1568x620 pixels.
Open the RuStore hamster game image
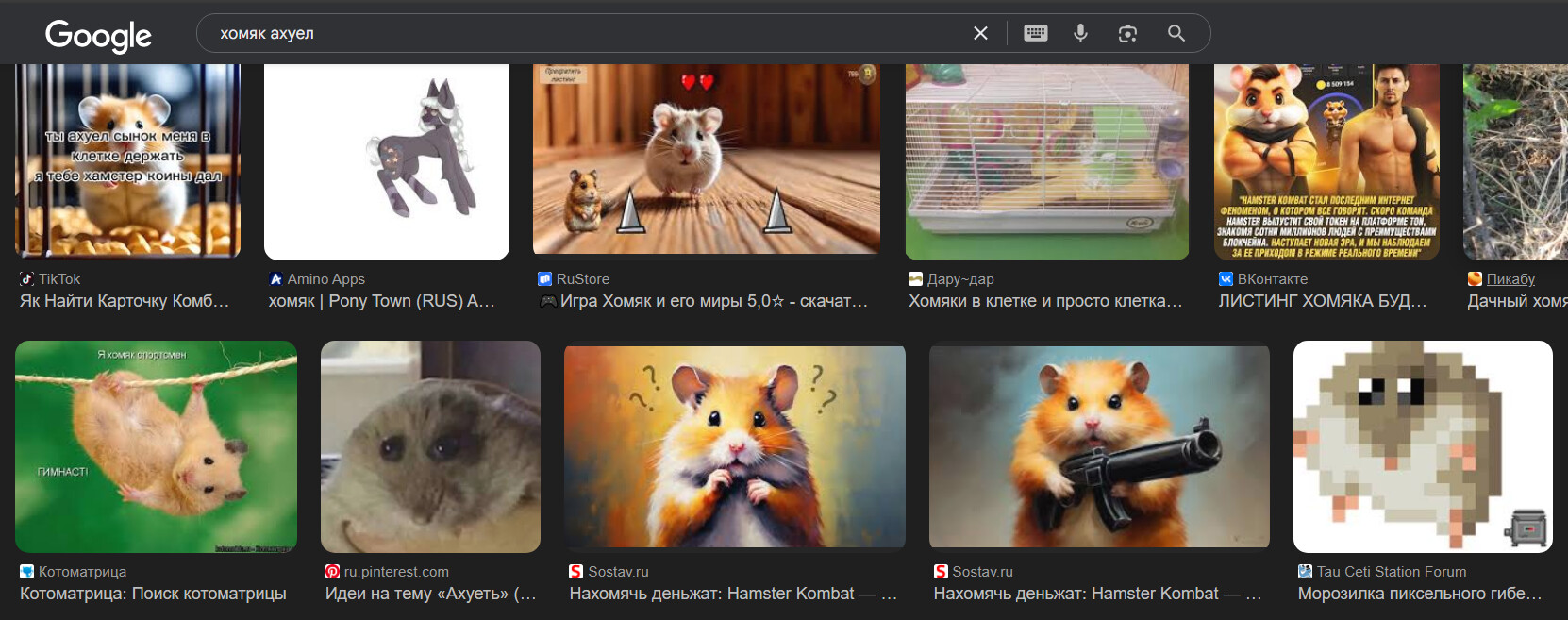click(707, 159)
